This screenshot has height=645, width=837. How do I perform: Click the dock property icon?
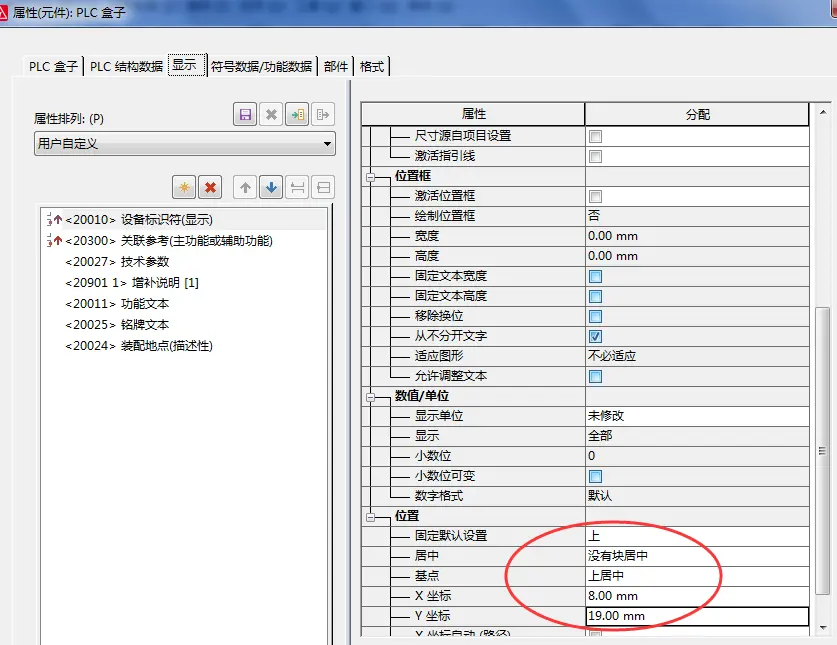pyautogui.click(x=297, y=187)
